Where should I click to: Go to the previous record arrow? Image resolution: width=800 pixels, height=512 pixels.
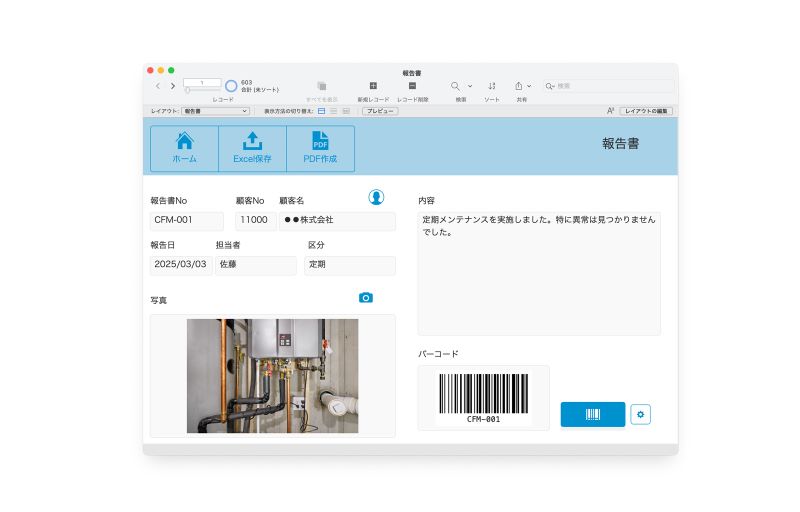point(158,86)
